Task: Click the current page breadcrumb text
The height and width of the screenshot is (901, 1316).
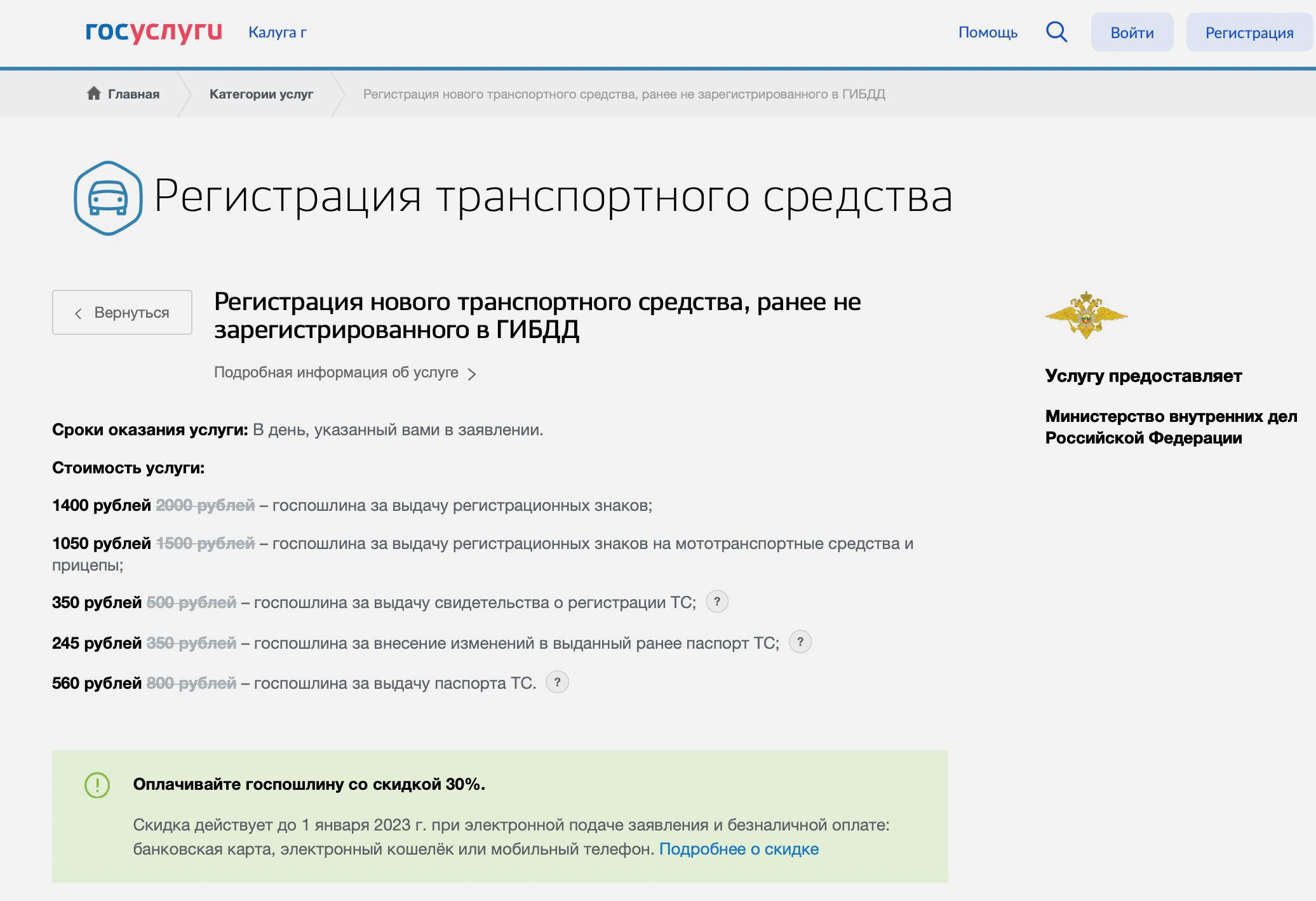Action: tap(624, 94)
